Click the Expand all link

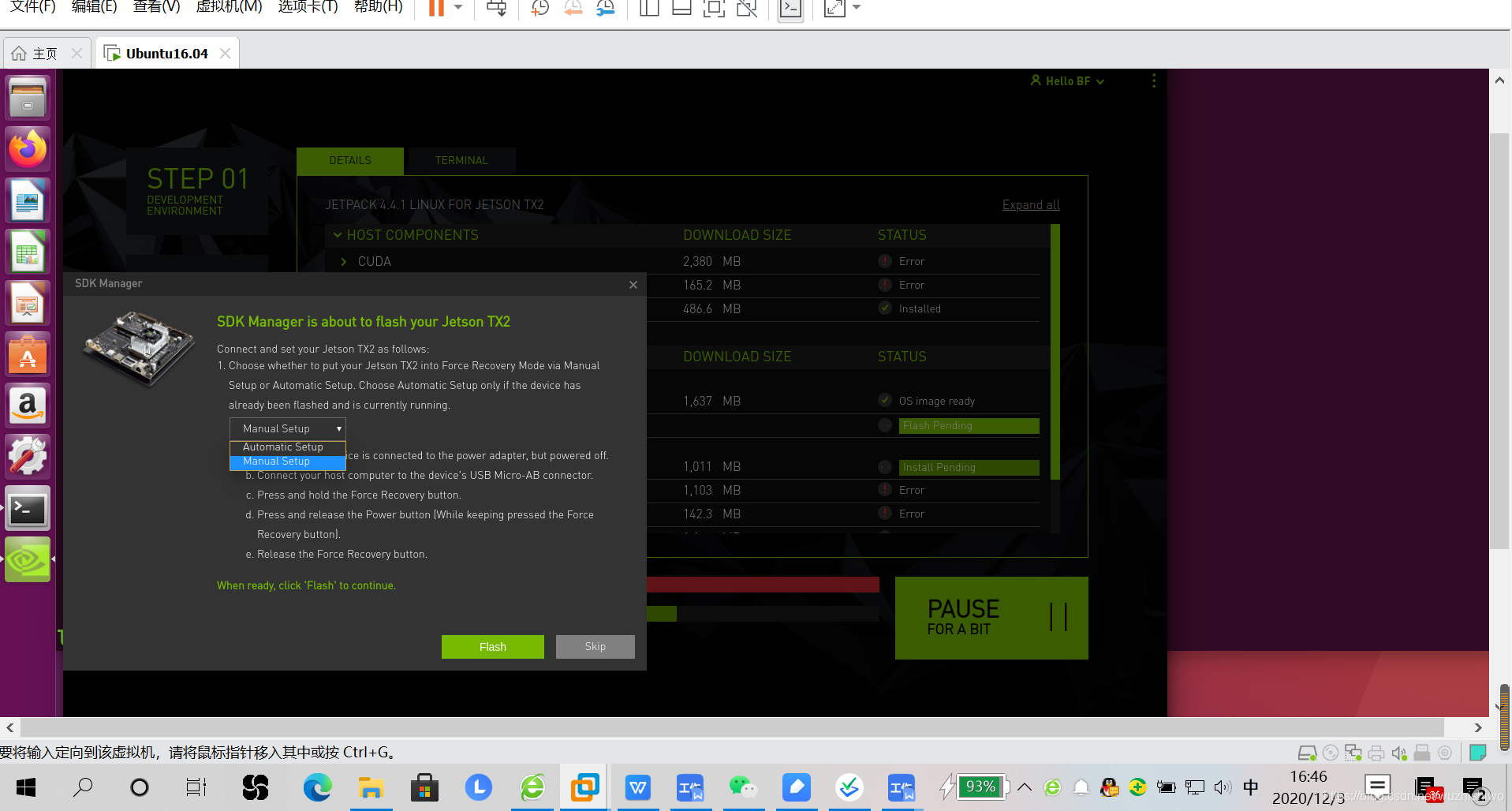1031,205
